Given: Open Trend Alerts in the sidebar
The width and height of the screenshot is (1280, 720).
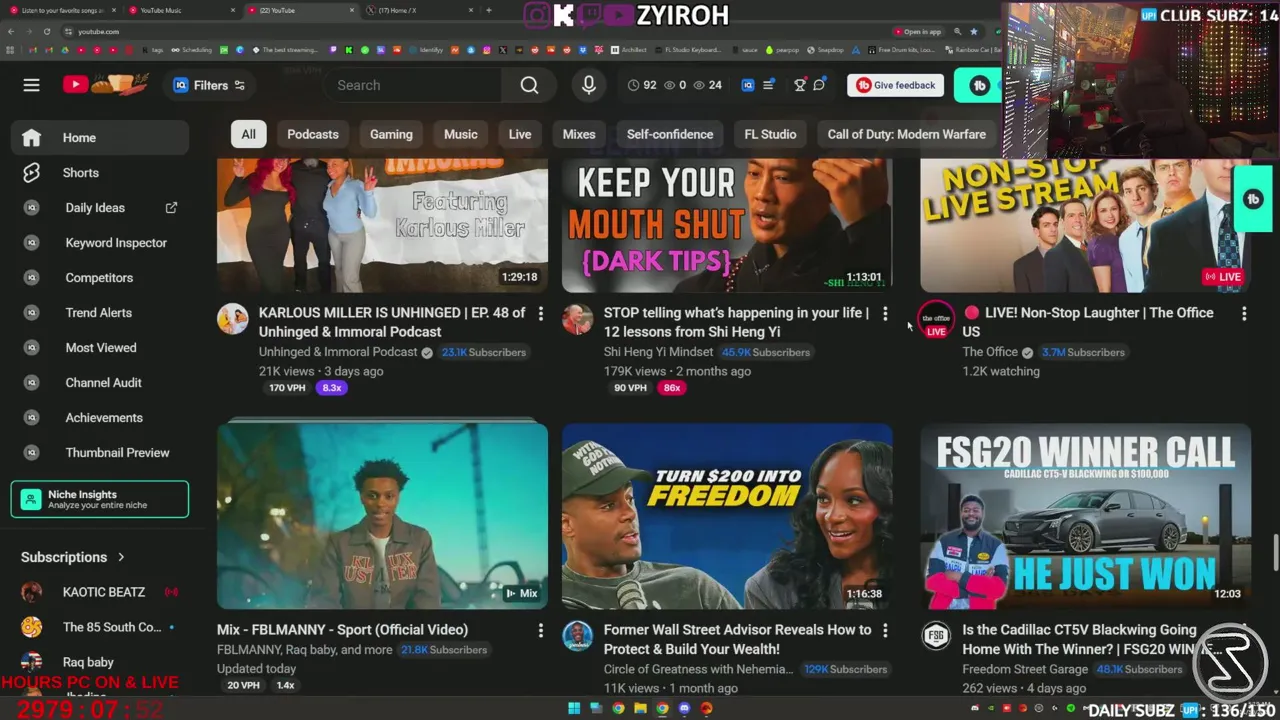Looking at the screenshot, I should (x=100, y=313).
